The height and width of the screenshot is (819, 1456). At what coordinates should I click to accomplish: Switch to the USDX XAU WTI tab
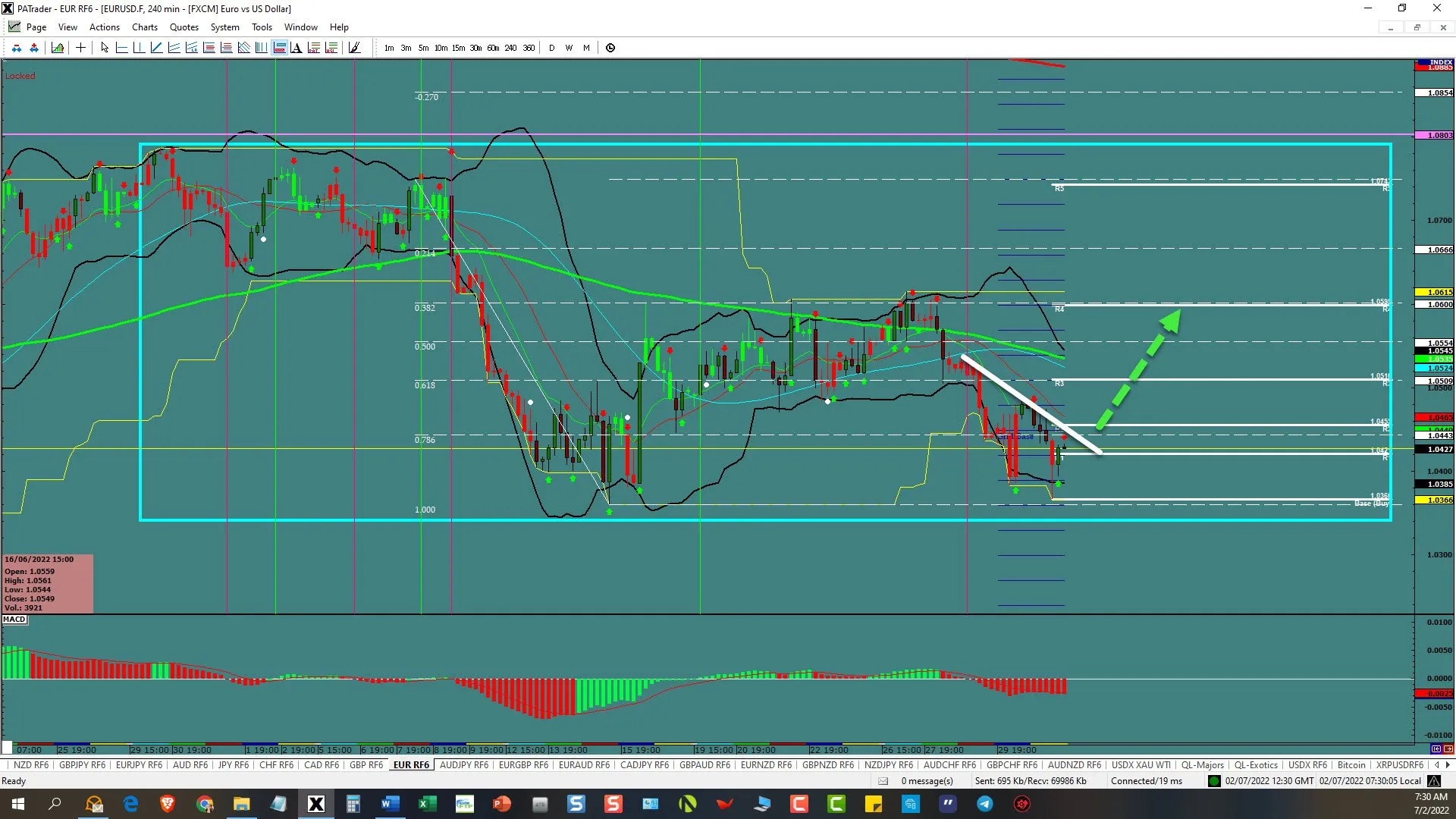[x=1141, y=764]
